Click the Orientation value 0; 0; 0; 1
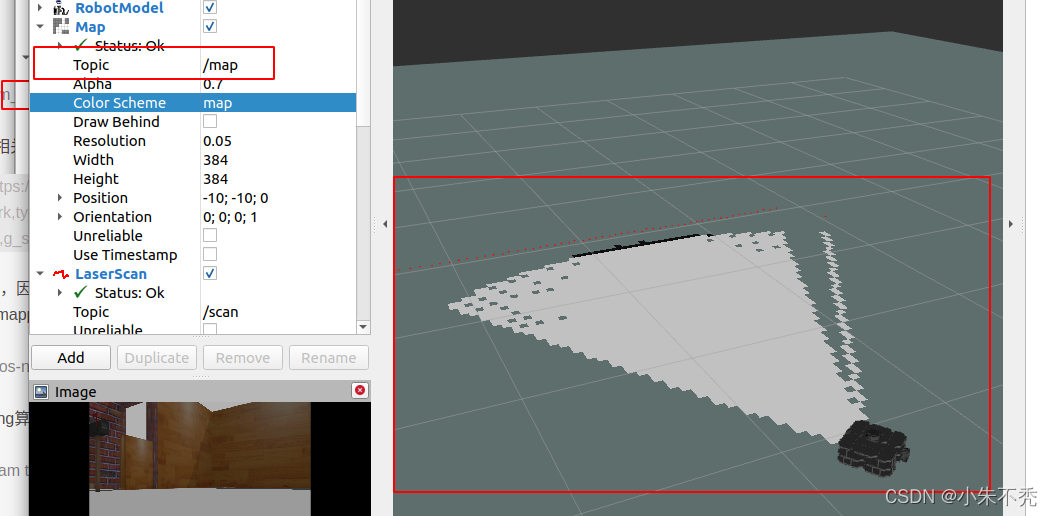 point(230,217)
